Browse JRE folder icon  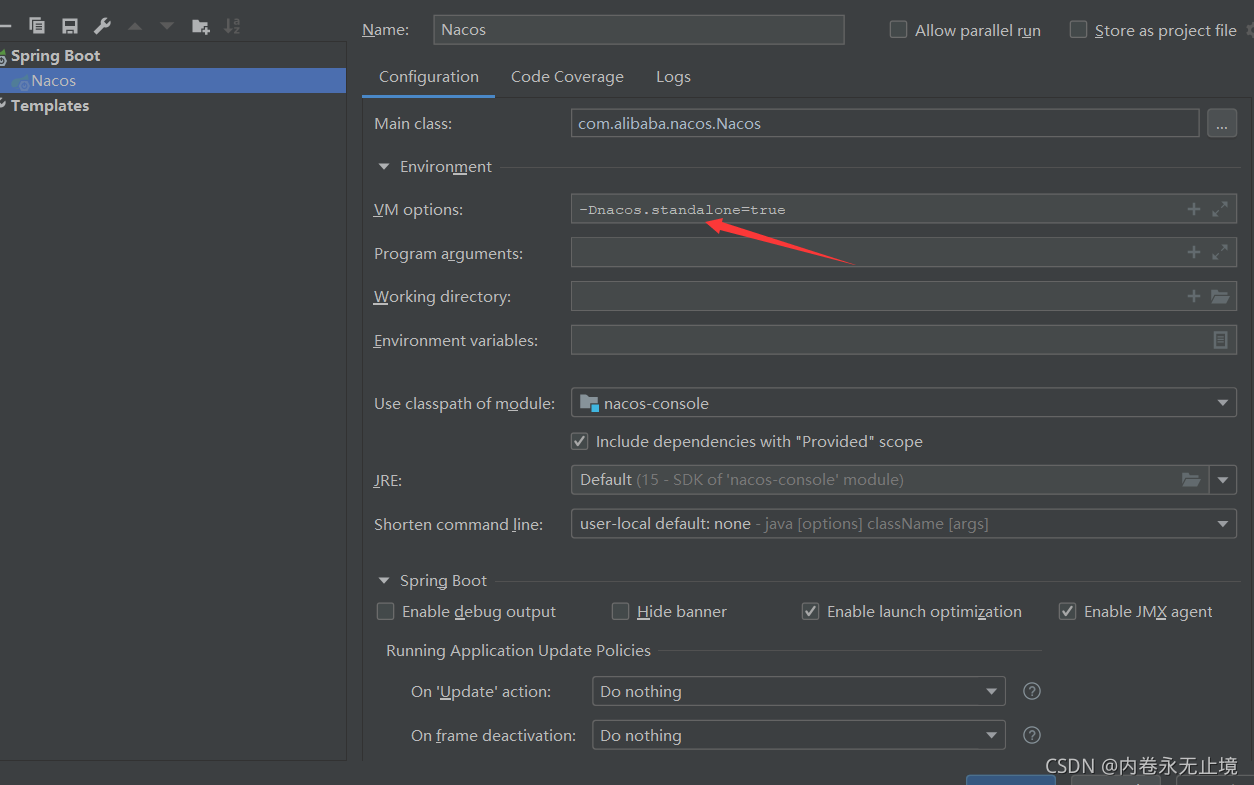[x=1191, y=480]
